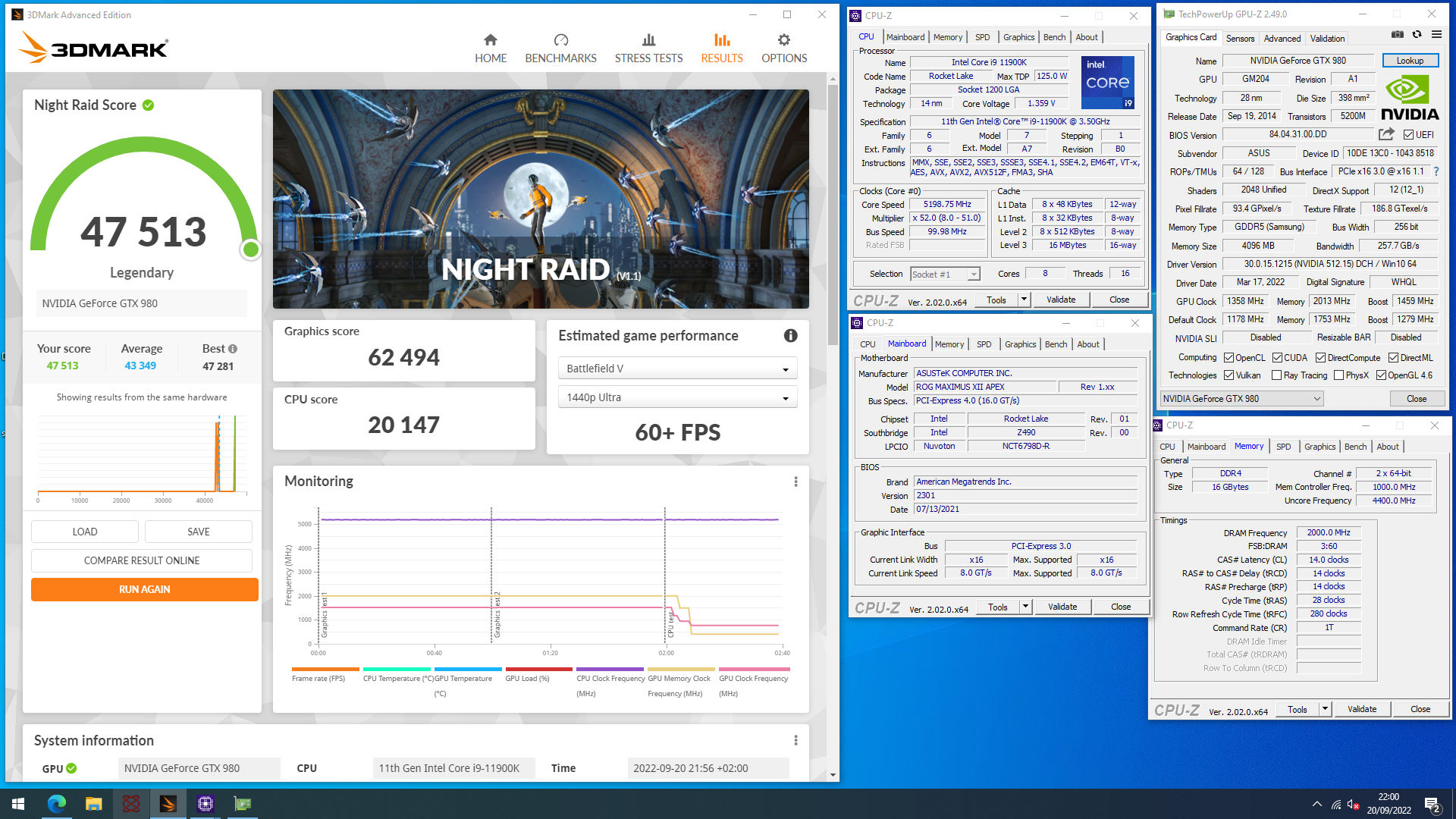The image size is (1456, 819).
Task: Switch to CPU-Z via purple taskbar icon
Action: pos(206,803)
